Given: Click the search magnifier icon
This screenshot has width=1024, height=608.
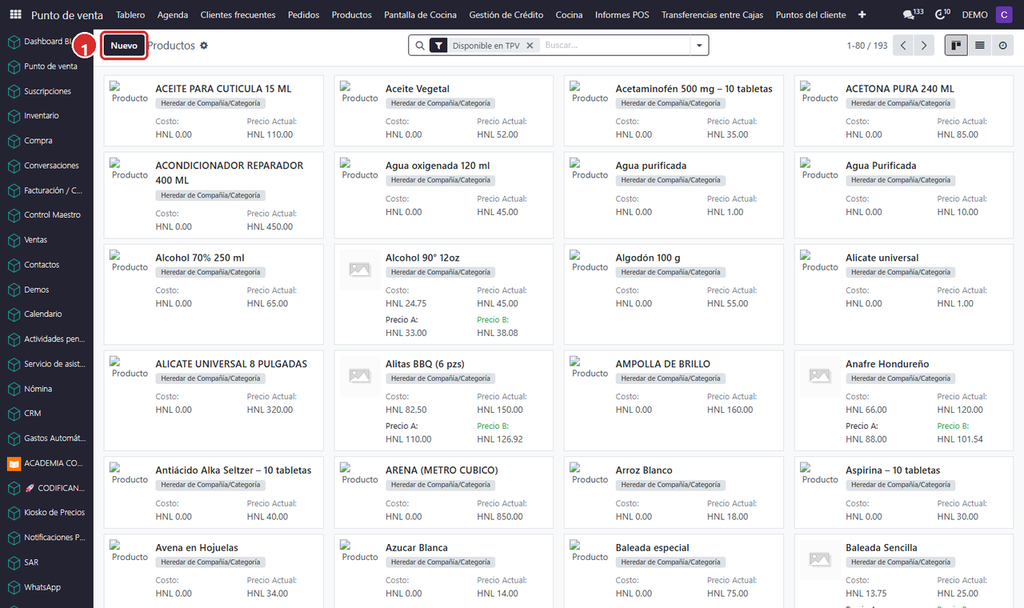Looking at the screenshot, I should [x=420, y=46].
